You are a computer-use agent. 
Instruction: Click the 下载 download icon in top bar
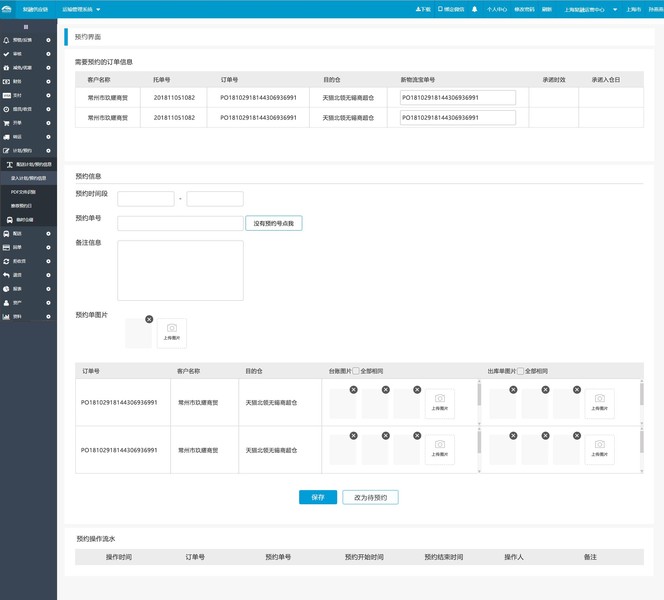[x=423, y=9]
